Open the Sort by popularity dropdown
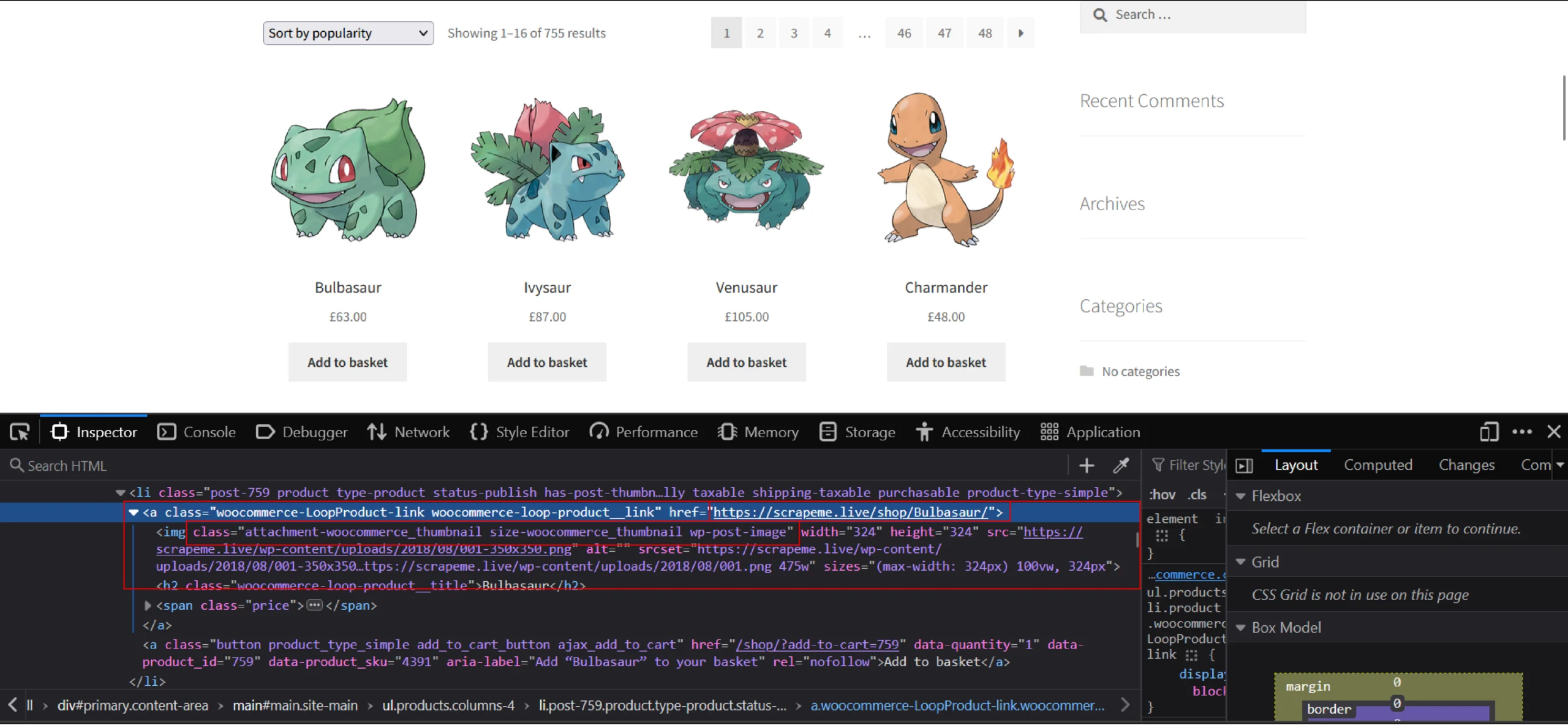The height and width of the screenshot is (725, 1568). (x=348, y=33)
